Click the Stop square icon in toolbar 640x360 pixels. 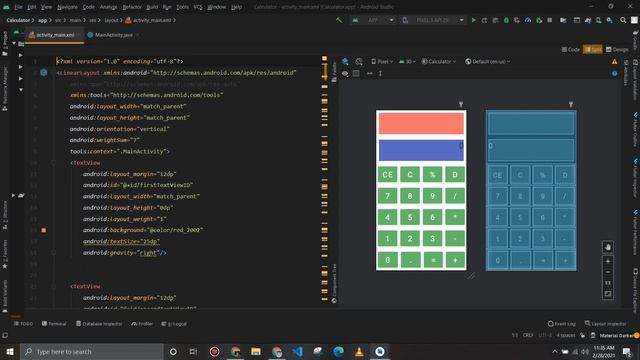(x=550, y=20)
